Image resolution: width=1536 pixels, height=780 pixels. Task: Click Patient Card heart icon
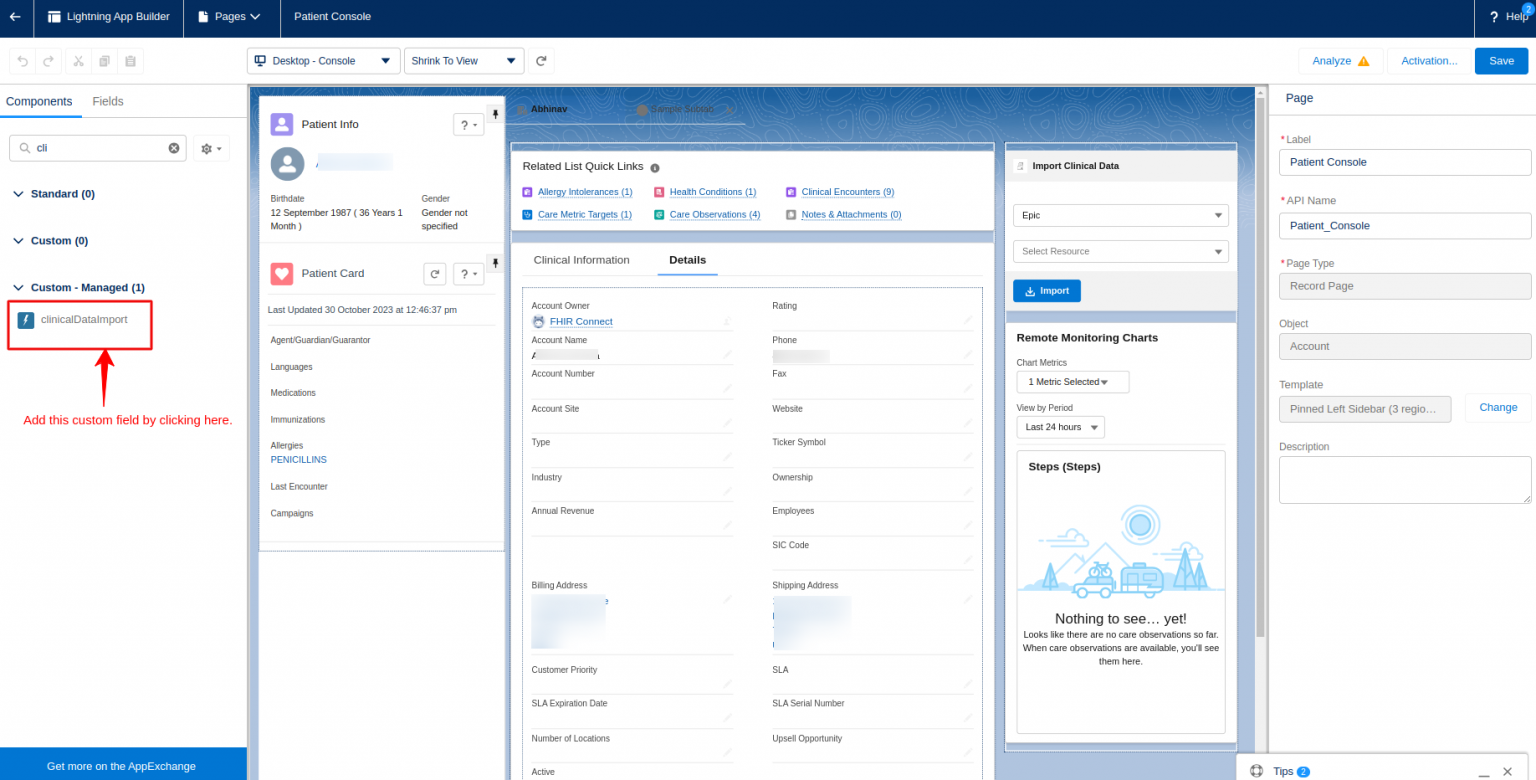click(282, 273)
